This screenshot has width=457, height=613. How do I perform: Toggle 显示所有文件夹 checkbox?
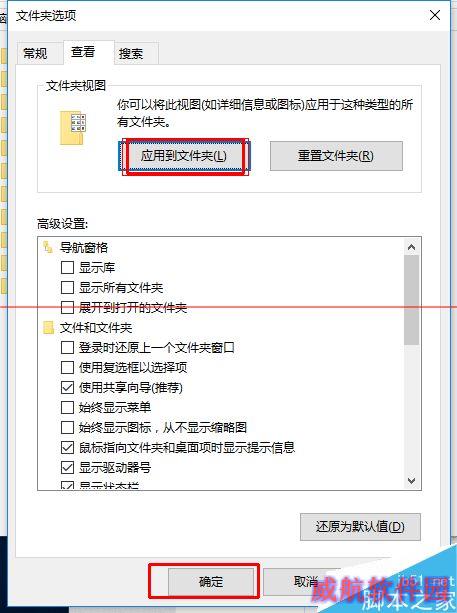pos(67,287)
